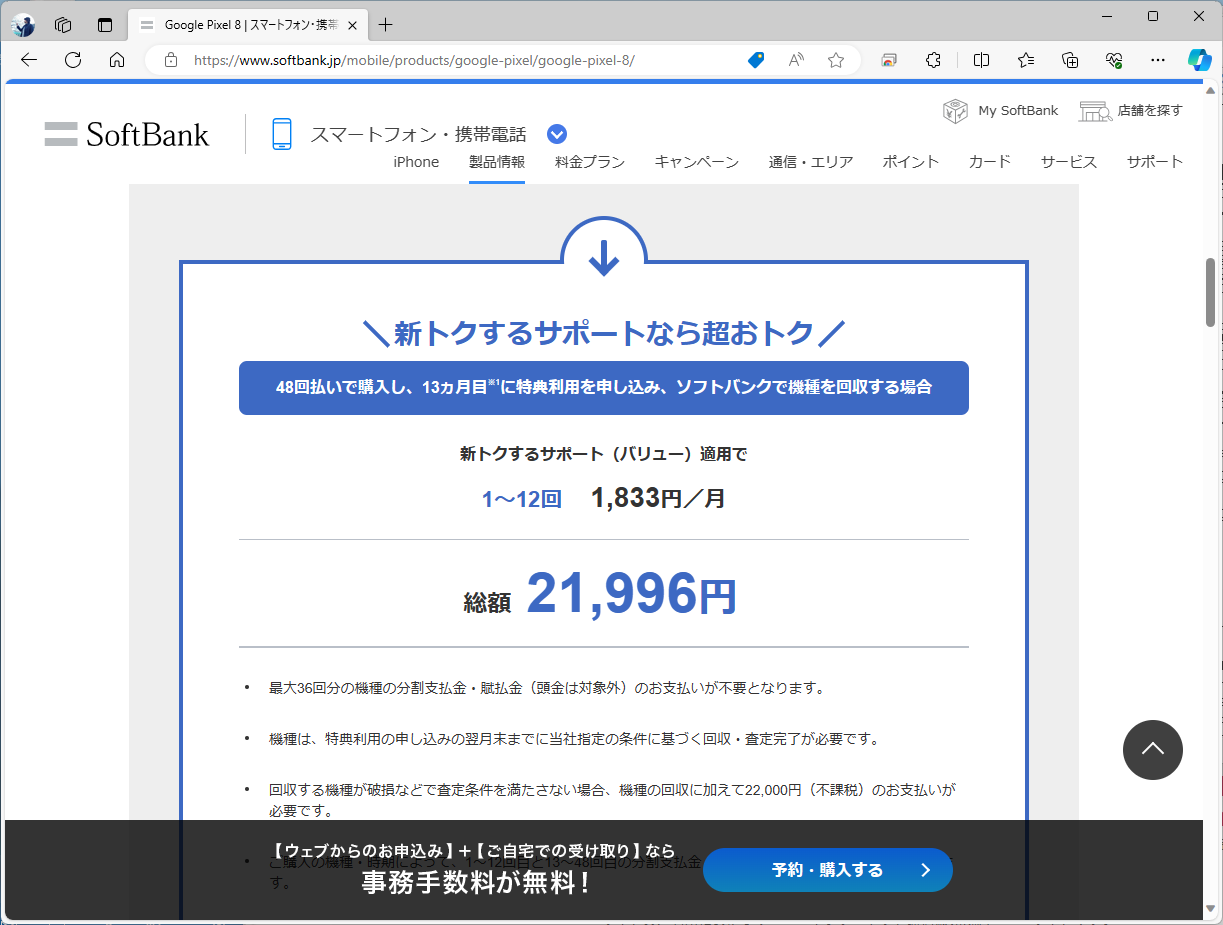Select the 製品情報 tab
Image resolution: width=1223 pixels, height=925 pixels.
coord(496,161)
